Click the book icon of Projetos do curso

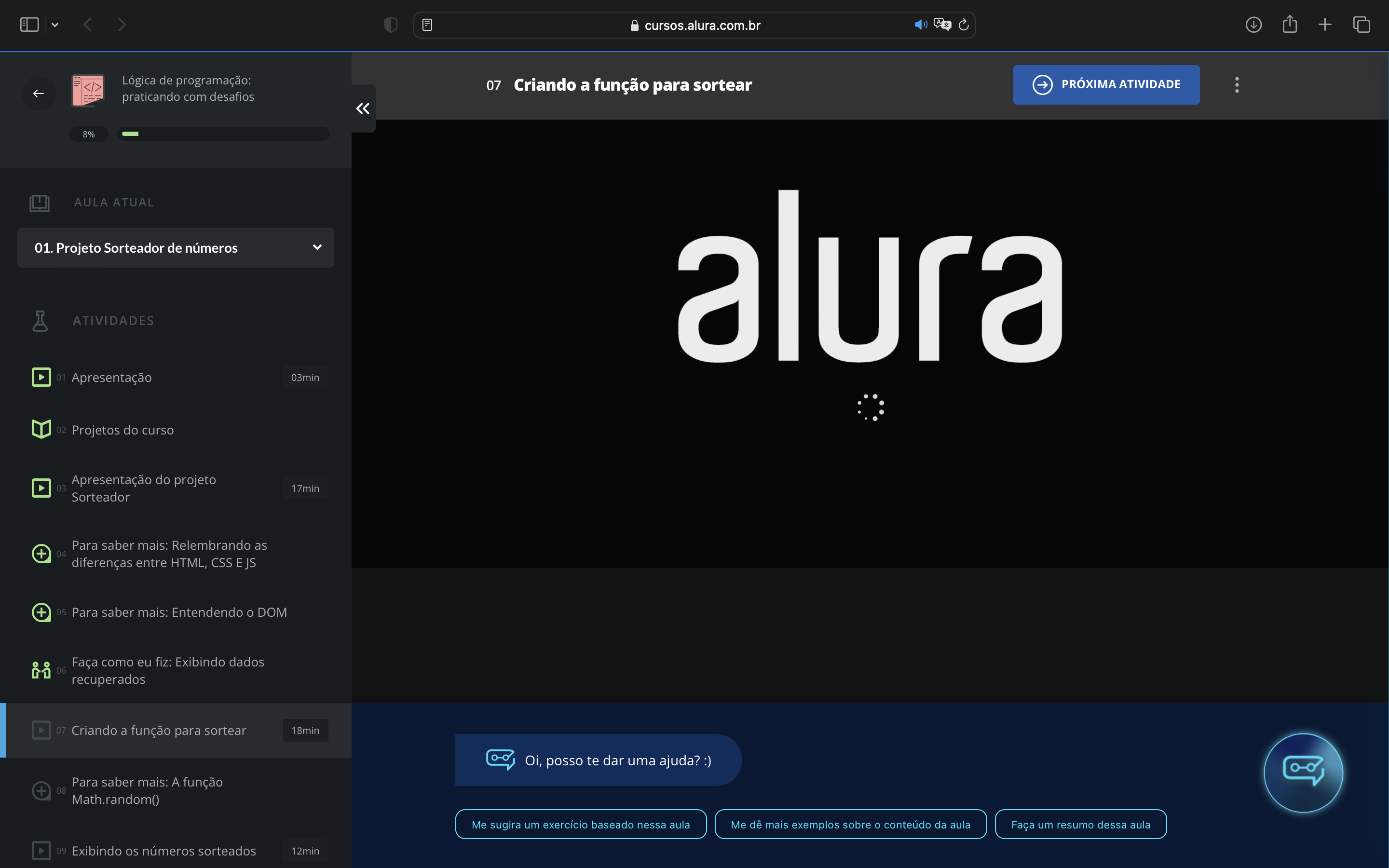[x=41, y=429]
